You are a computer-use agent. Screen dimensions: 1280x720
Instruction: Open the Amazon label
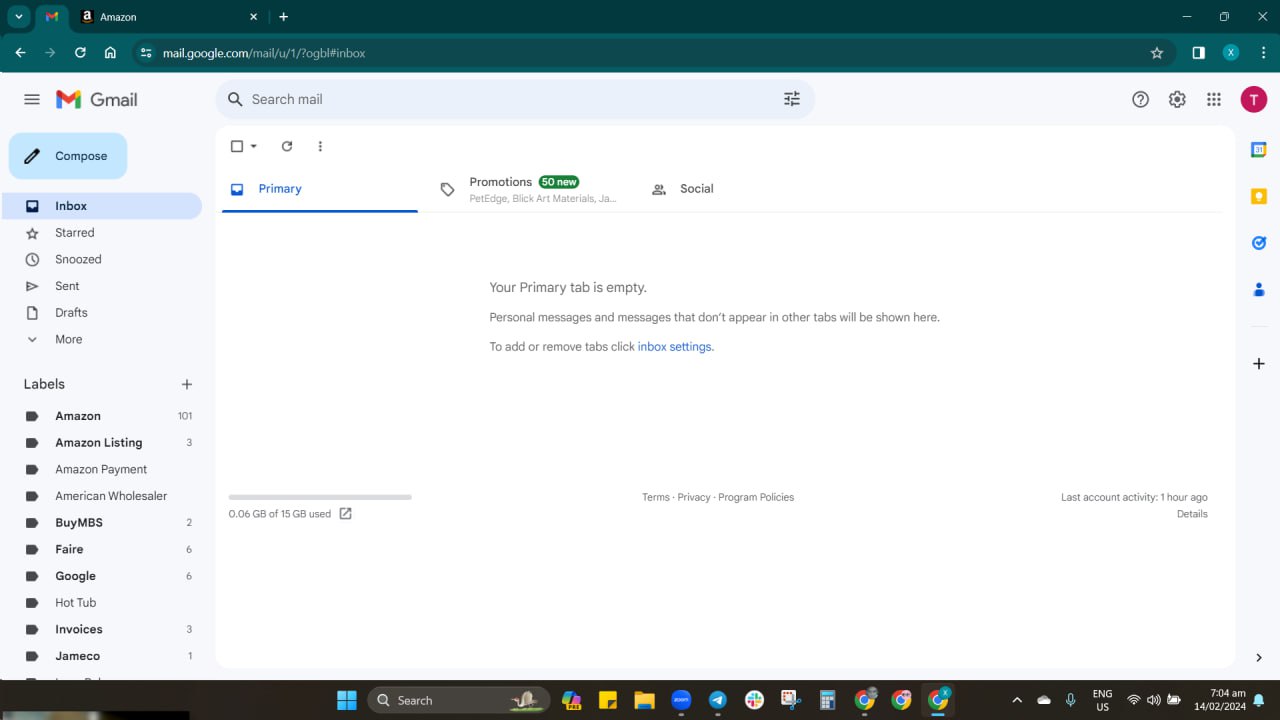pyautogui.click(x=102, y=416)
